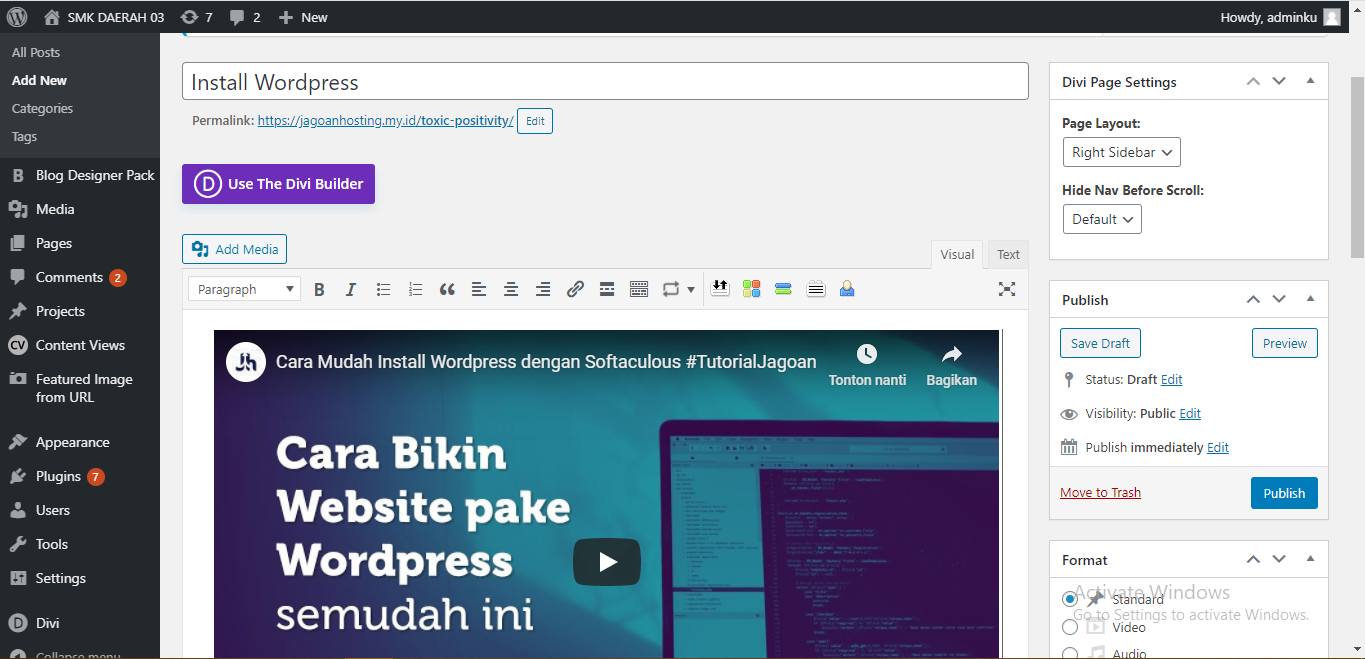Move Divi Page Settings panel down
The width and height of the screenshot is (1365, 659).
pyautogui.click(x=1279, y=81)
